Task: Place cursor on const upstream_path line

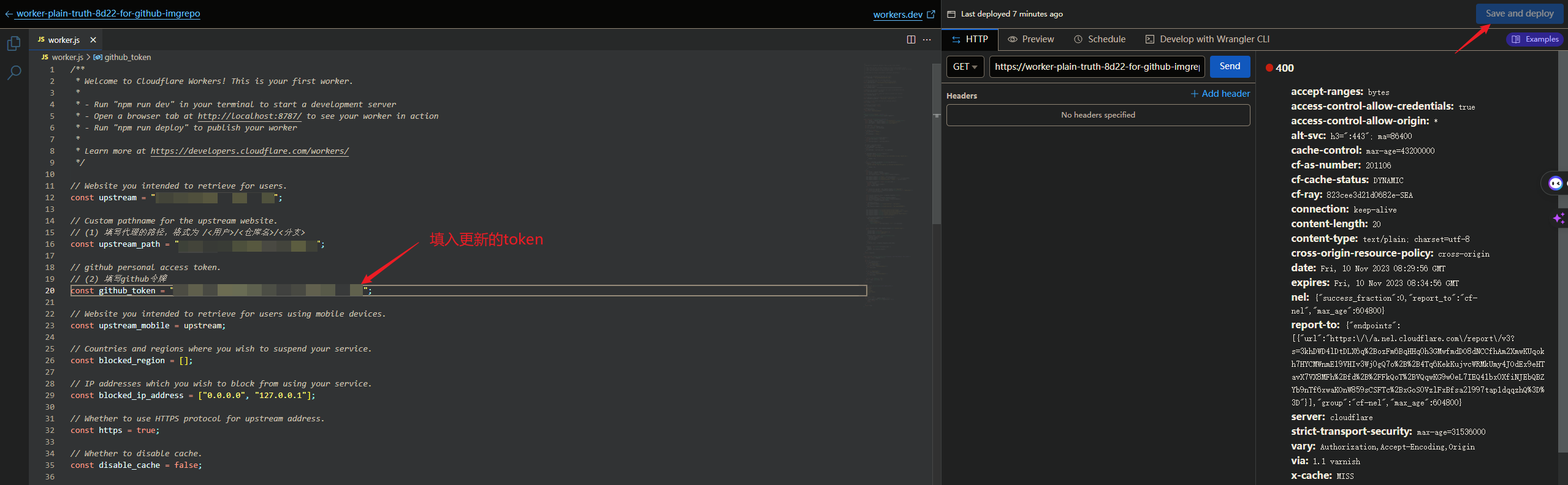Action: [x=197, y=244]
